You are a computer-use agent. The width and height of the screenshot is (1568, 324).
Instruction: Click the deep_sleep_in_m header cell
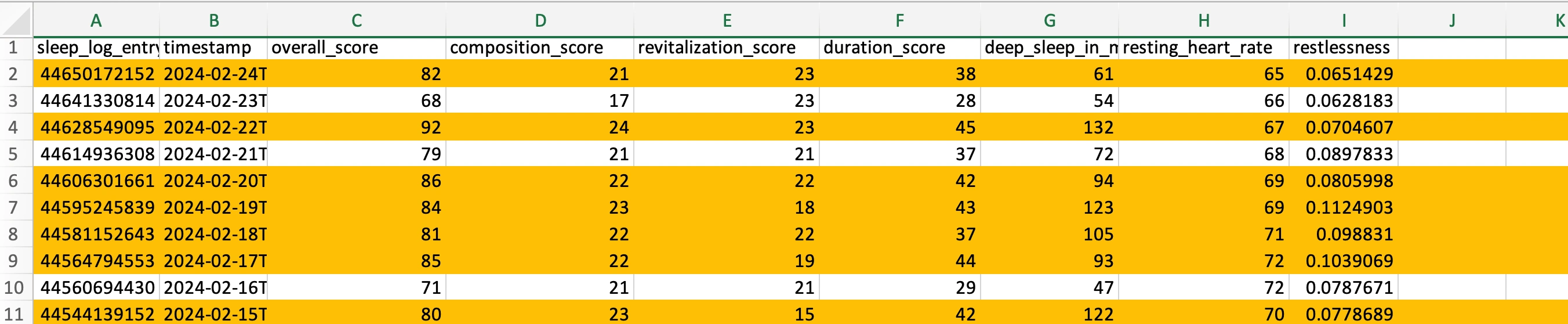(x=1050, y=48)
